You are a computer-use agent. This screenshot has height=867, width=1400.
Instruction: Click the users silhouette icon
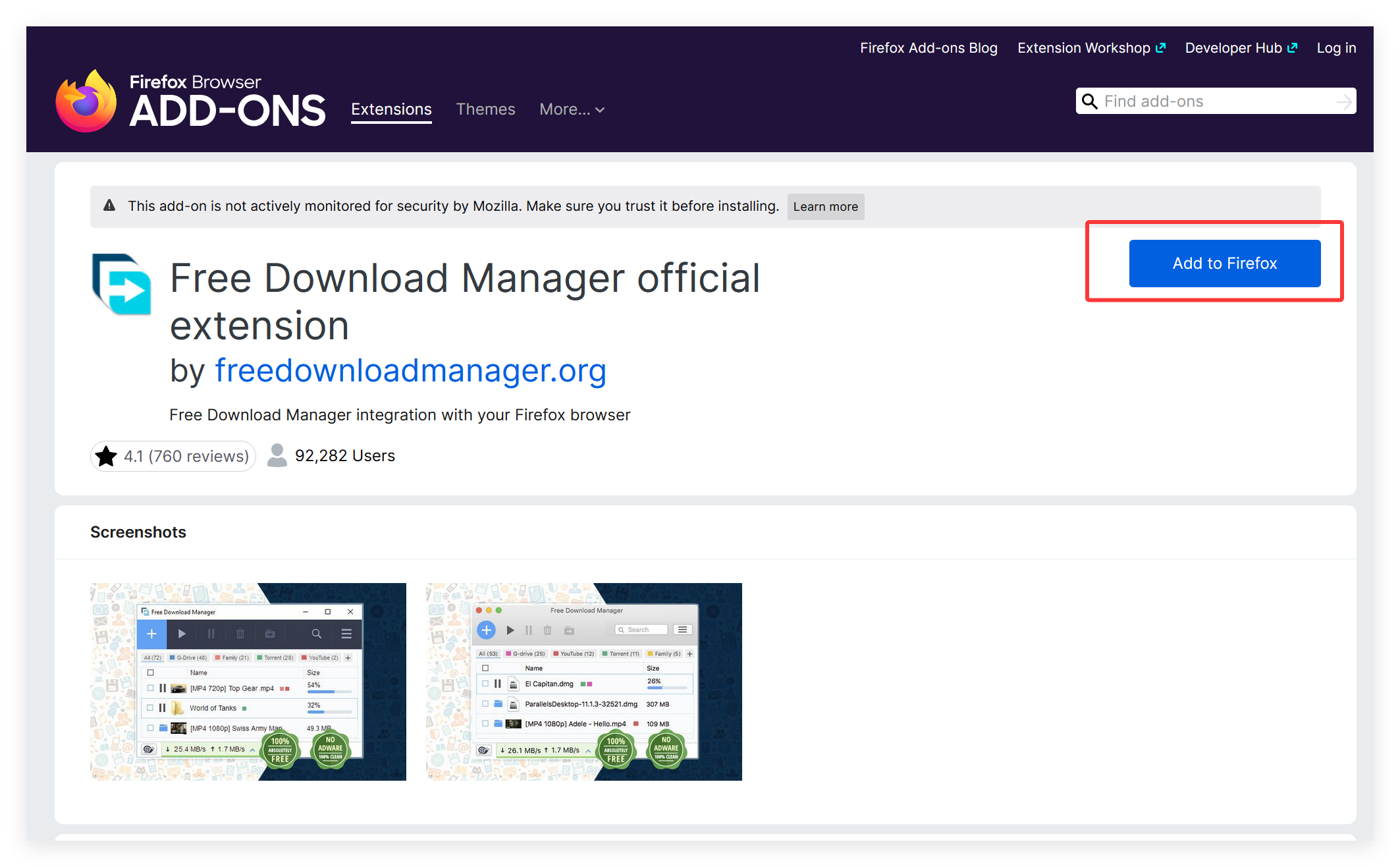[277, 455]
